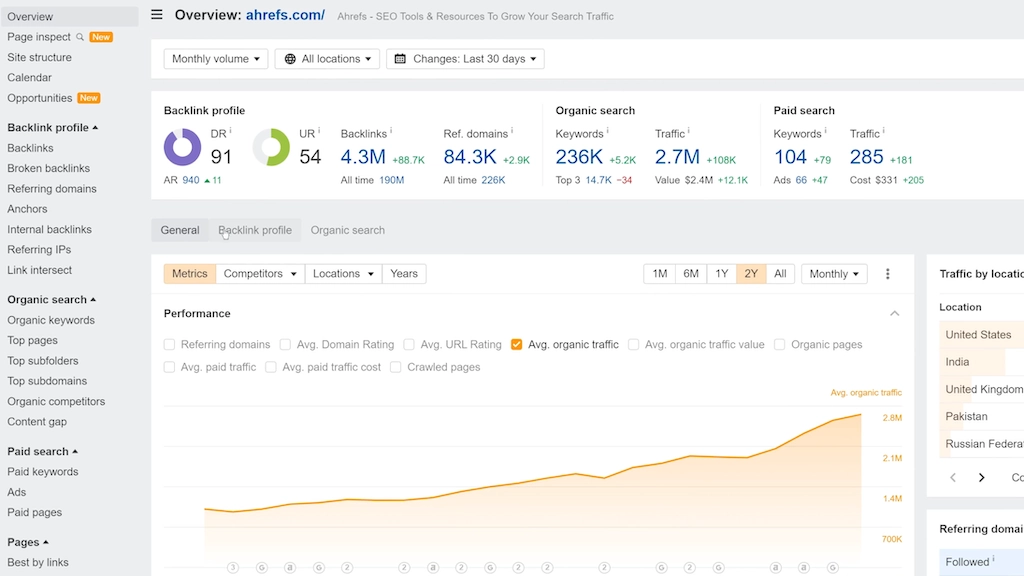Select the 2Y chart range
This screenshot has width=1024, height=576.
coord(751,274)
